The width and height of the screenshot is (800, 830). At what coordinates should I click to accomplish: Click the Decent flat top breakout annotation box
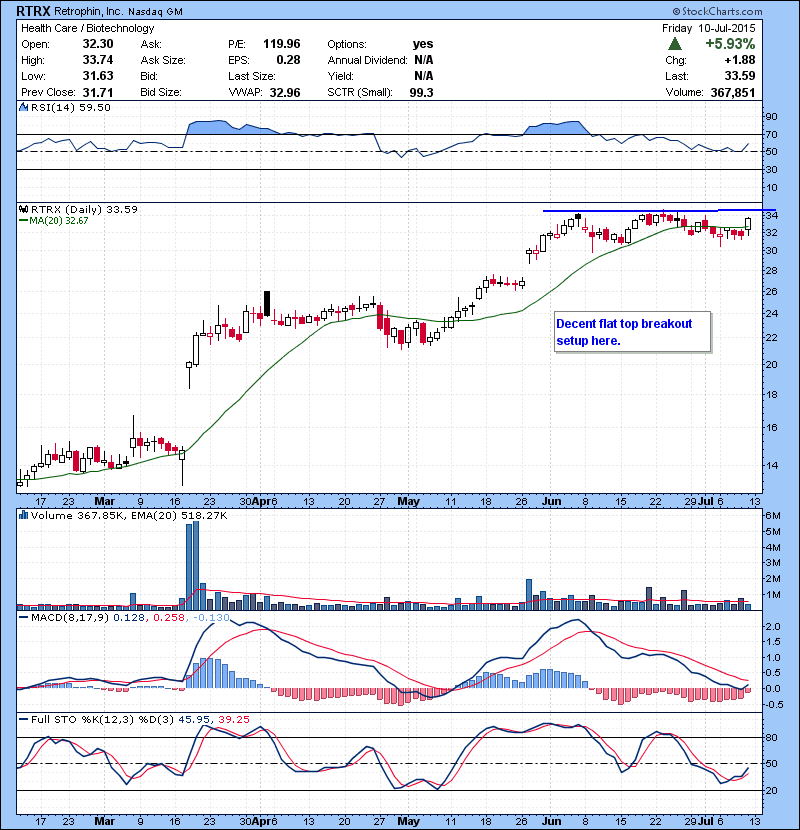pos(632,332)
